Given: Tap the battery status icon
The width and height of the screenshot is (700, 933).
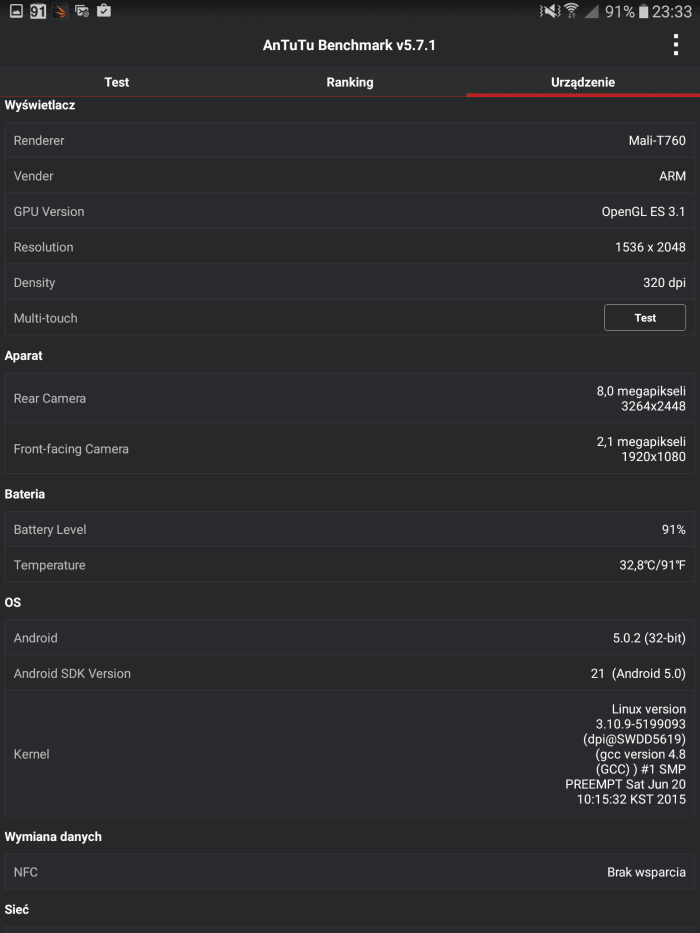Looking at the screenshot, I should pyautogui.click(x=643, y=11).
